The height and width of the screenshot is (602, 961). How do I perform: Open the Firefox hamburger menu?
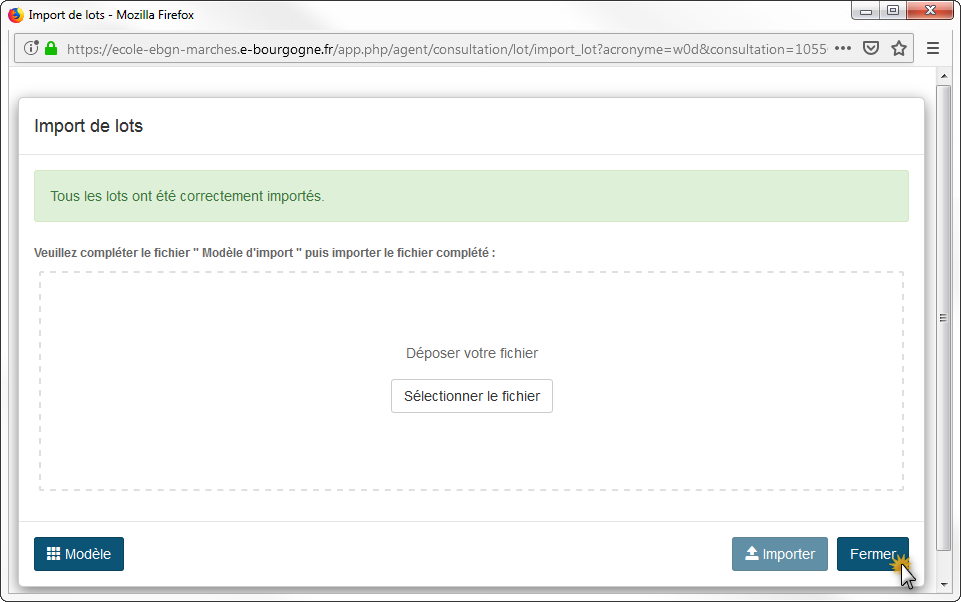tap(933, 48)
